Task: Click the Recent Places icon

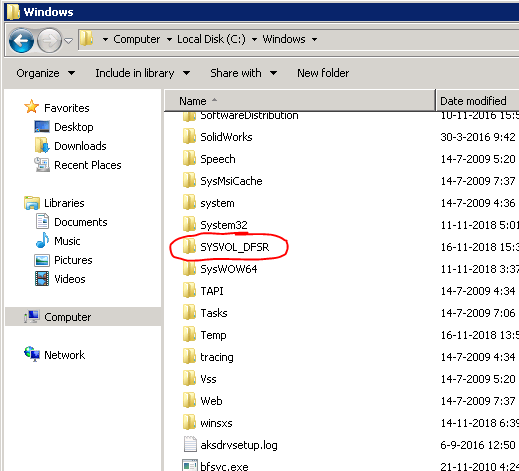Action: (x=42, y=165)
